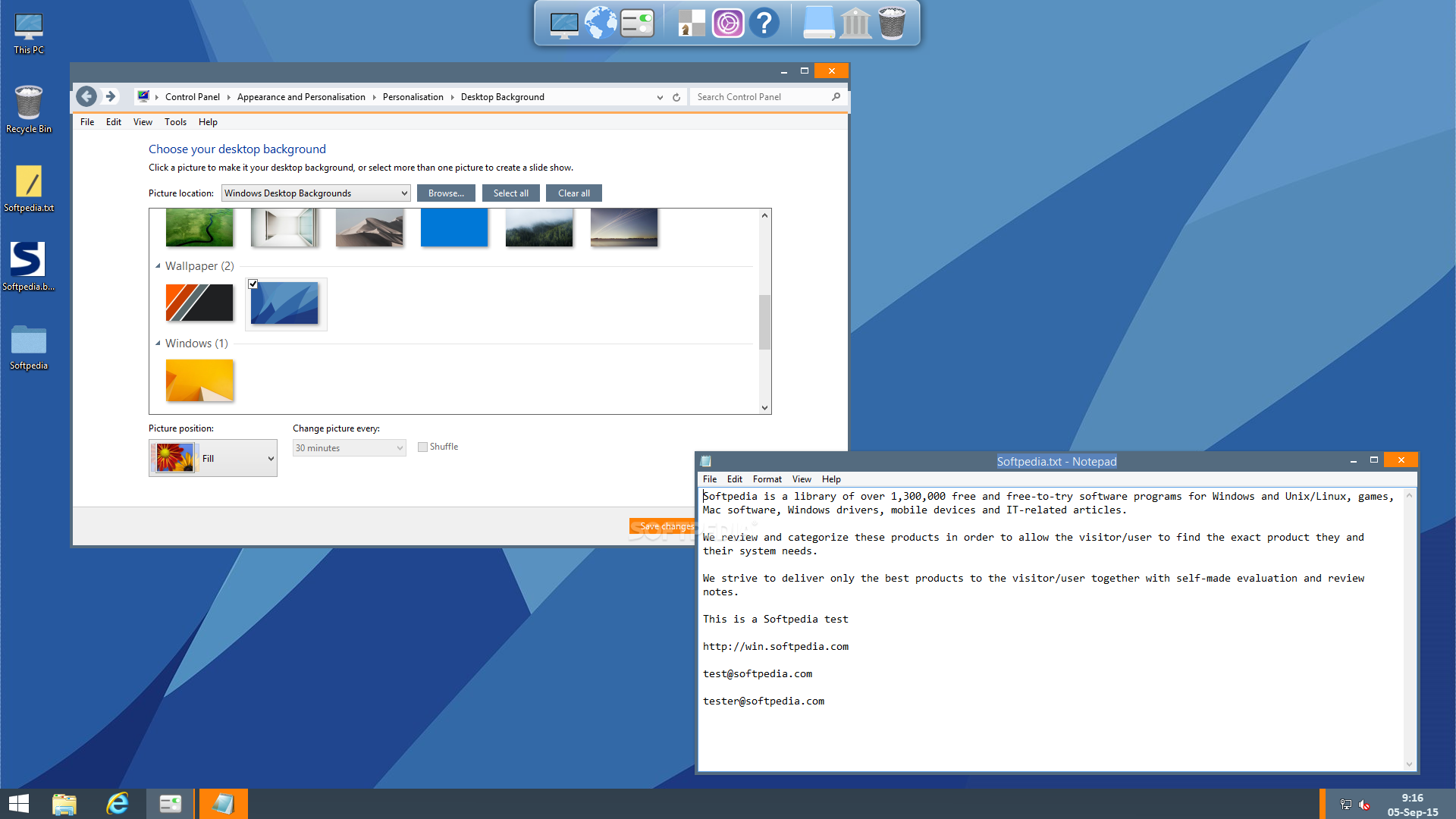Open the 30 minutes interval dropdown
Viewport: 1456px width, 819px height.
pyautogui.click(x=349, y=448)
